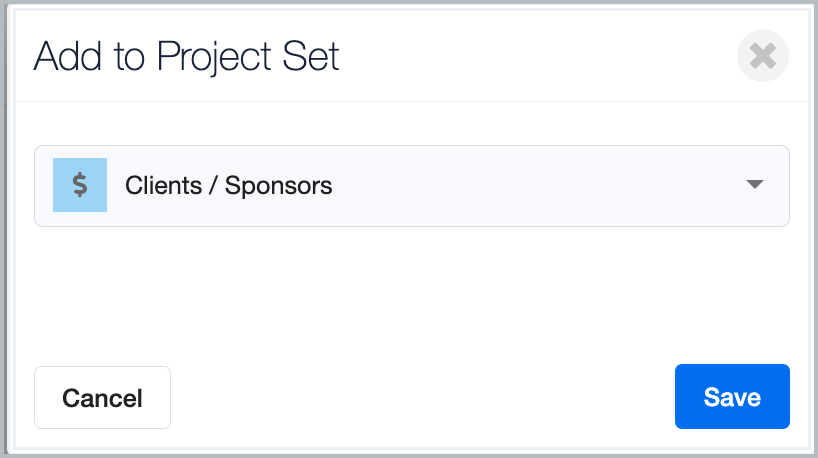Open the Clients / Sponsors combo box
818x458 pixels.
(412, 186)
